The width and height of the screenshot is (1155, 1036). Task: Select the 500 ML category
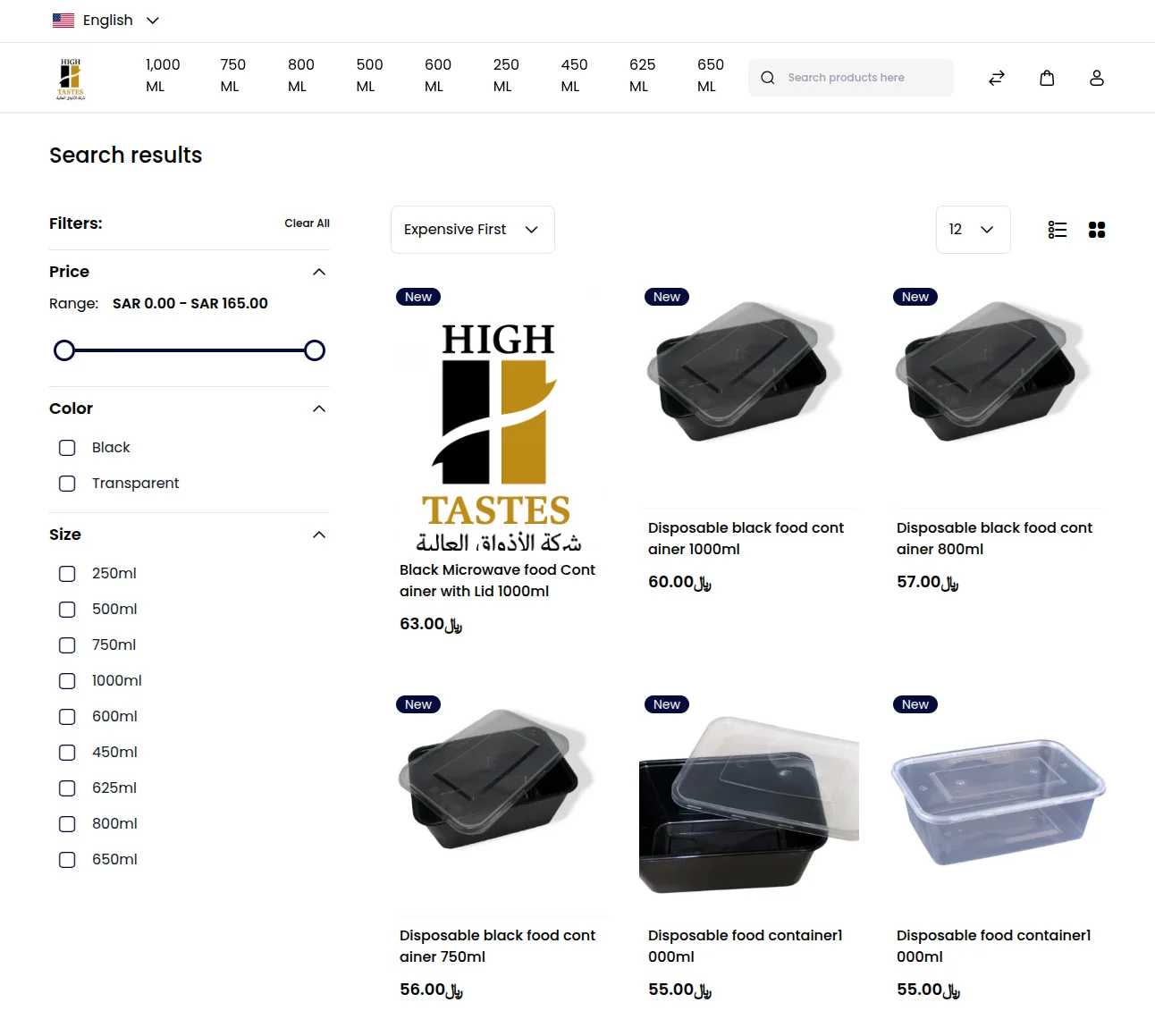click(x=368, y=76)
